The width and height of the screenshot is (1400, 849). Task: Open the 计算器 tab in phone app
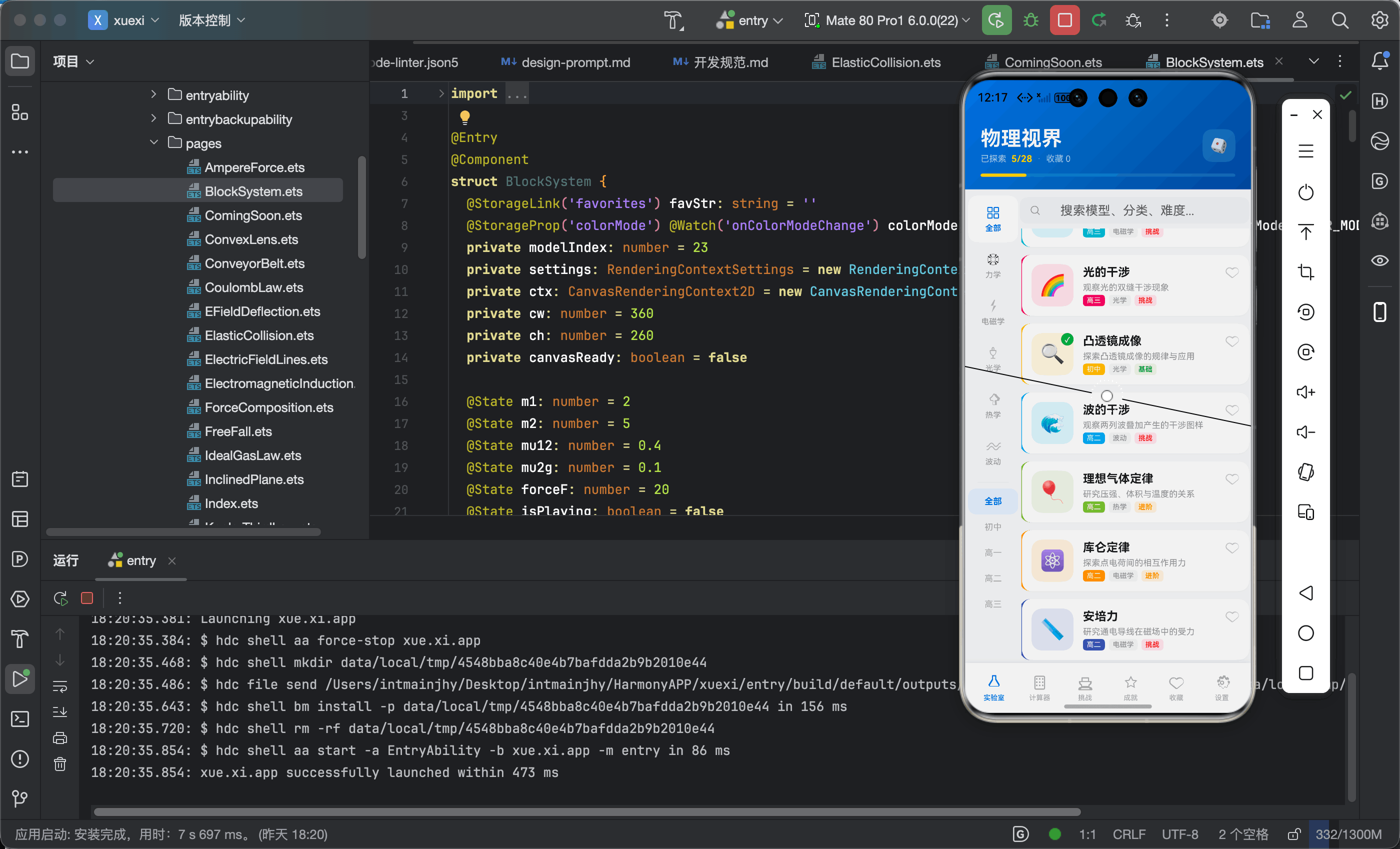coord(1039,687)
